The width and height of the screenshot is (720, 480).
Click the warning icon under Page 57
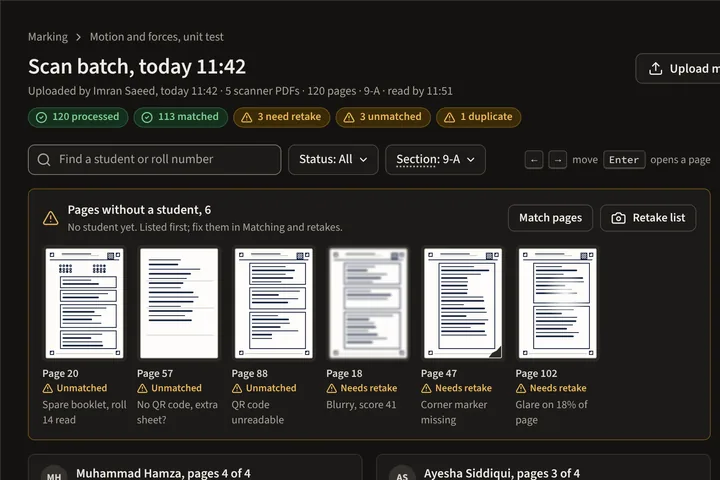142,389
